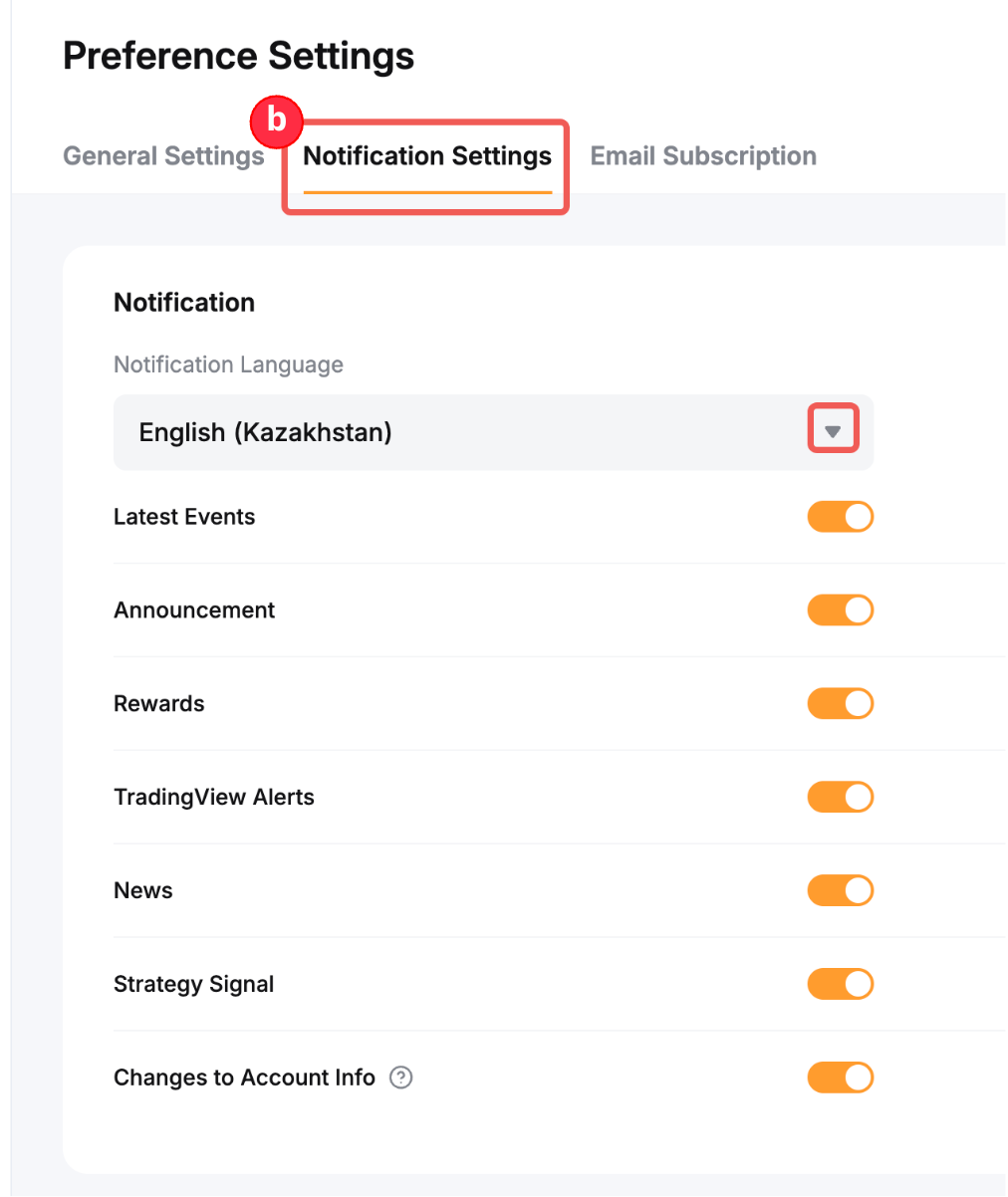Click the Strategy Signal label text
This screenshot has height=1197, width=1008.
pyautogui.click(x=193, y=984)
